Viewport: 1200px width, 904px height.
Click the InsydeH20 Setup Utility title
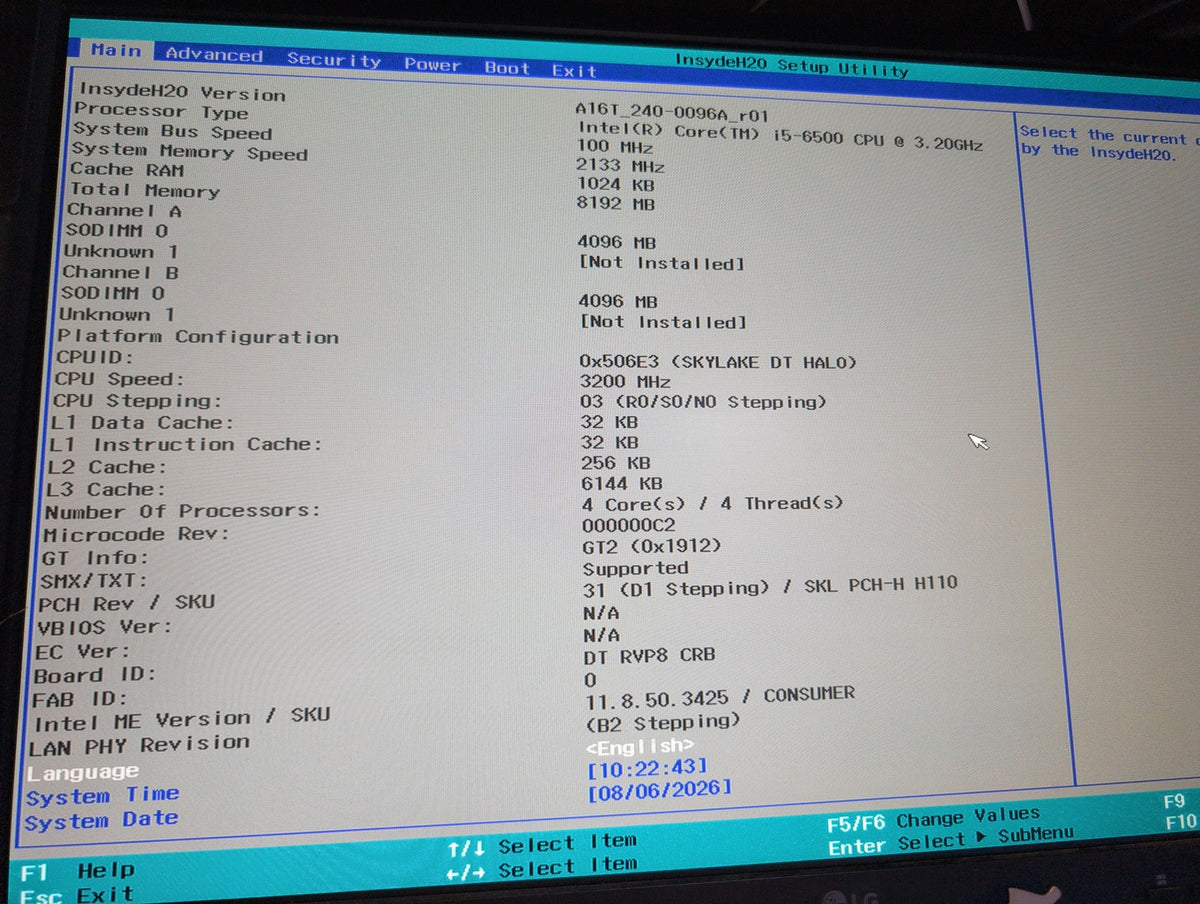(x=791, y=65)
